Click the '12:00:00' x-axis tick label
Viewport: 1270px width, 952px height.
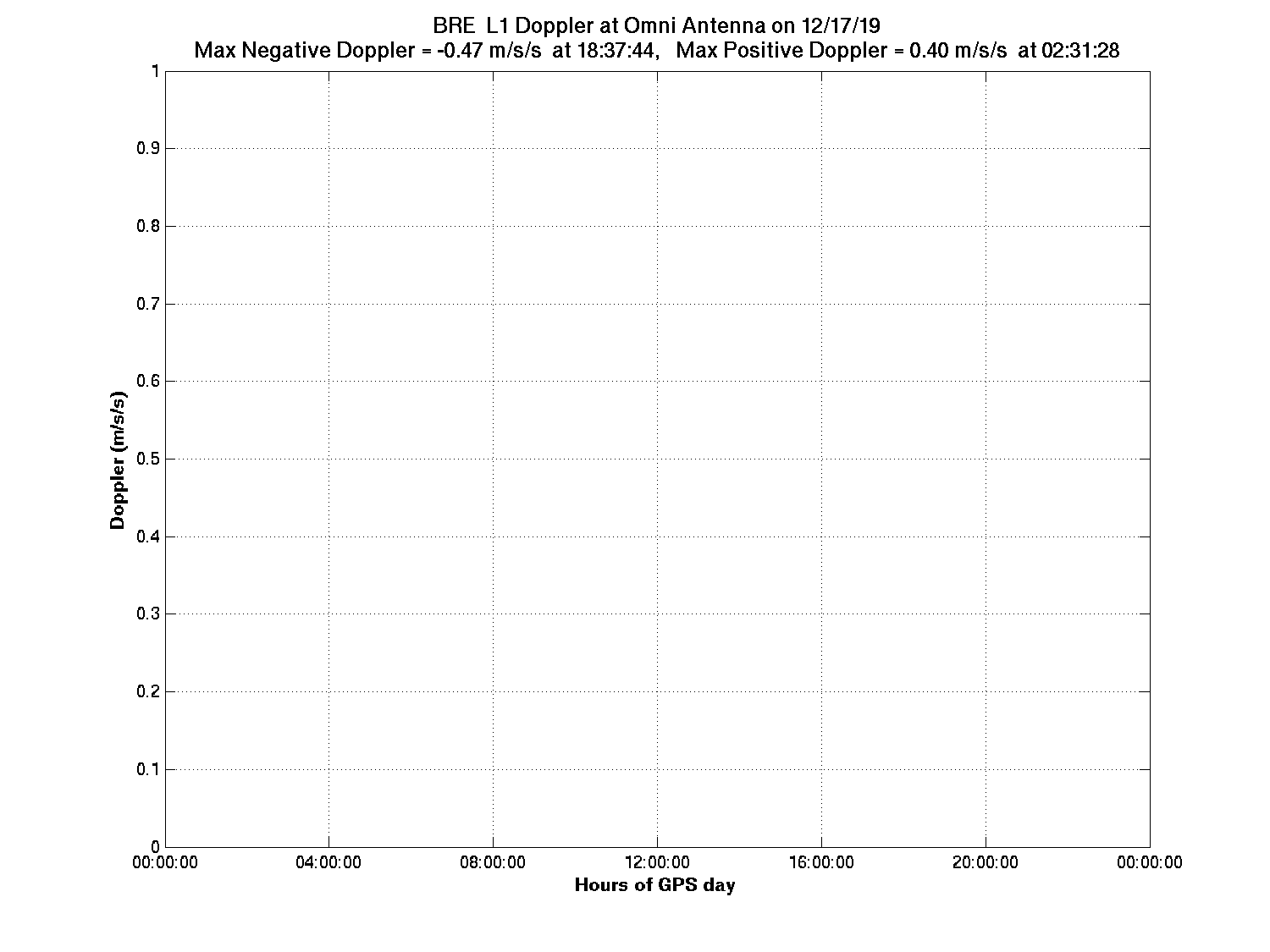point(658,862)
